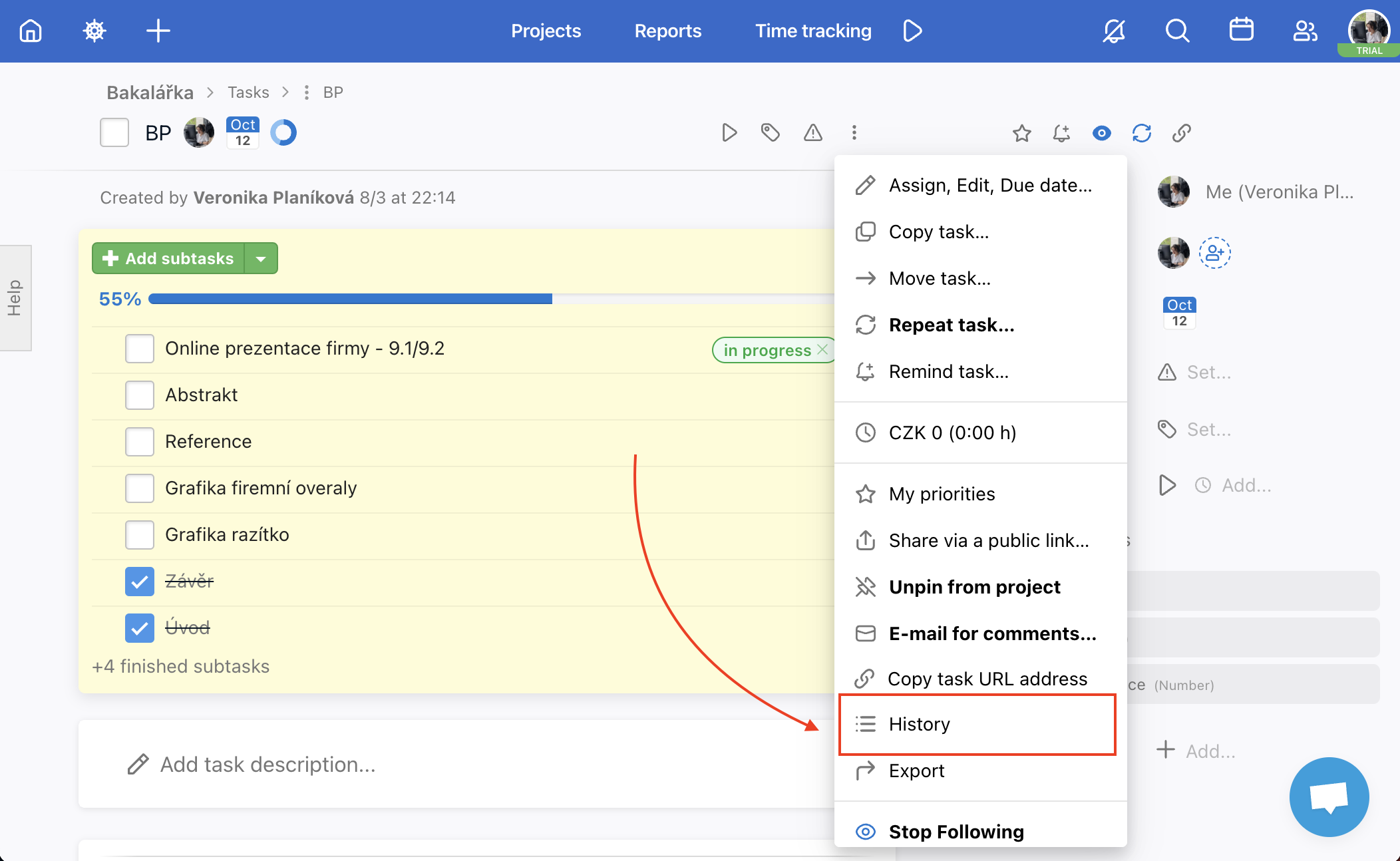Toggle the blue eye following icon
The image size is (1400, 861).
coord(1102,134)
